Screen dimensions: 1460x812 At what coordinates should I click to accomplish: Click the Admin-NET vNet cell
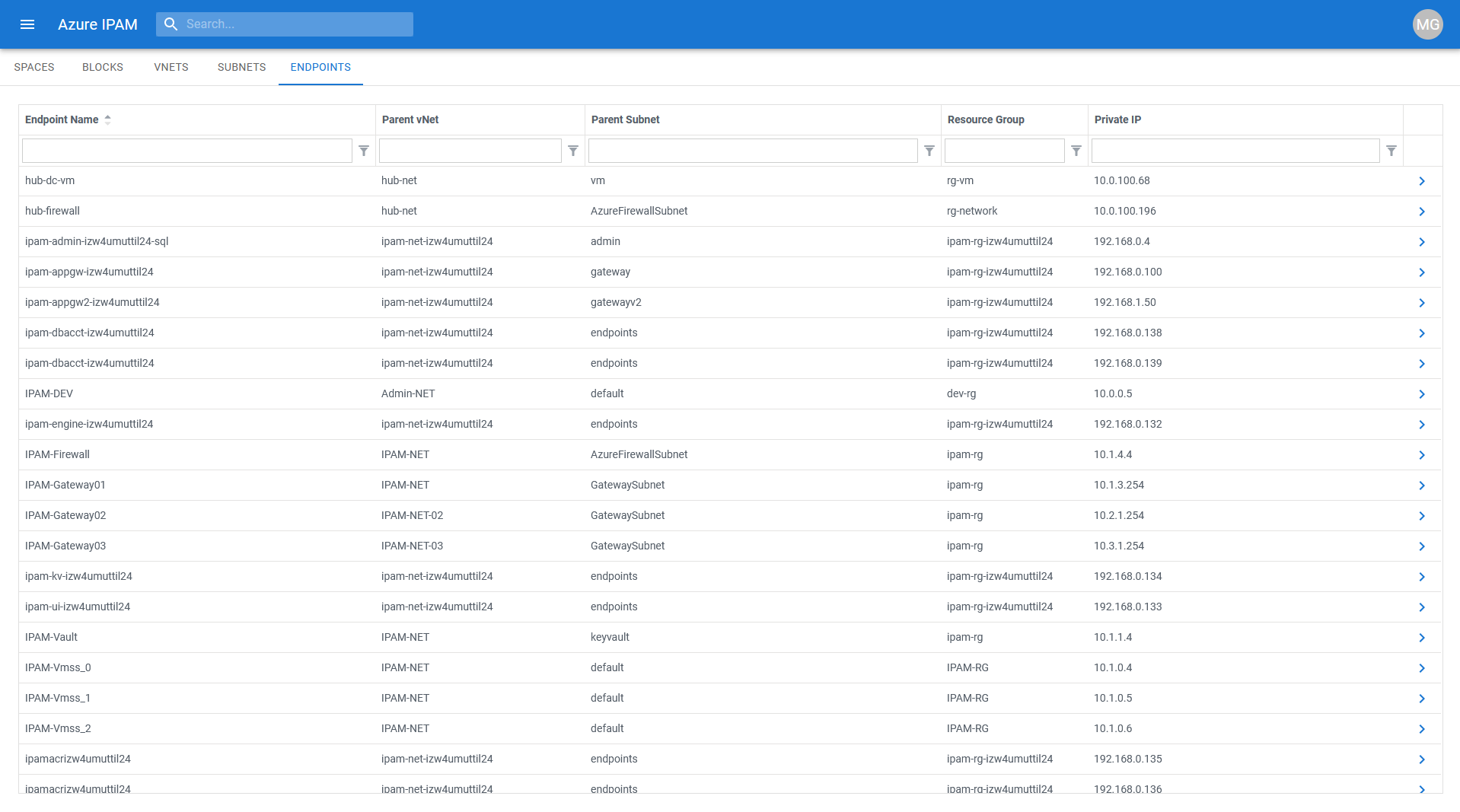tap(408, 393)
